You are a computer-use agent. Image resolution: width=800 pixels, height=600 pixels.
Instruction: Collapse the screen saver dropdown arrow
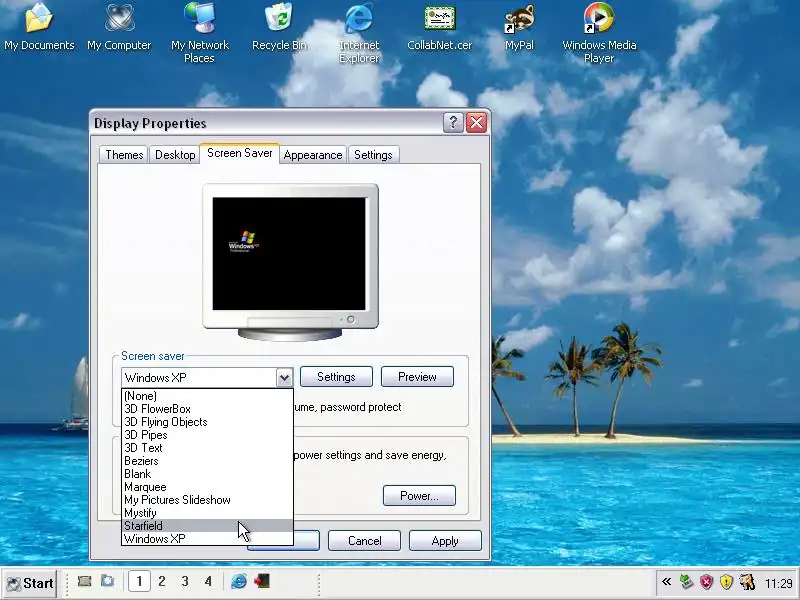[x=284, y=378]
